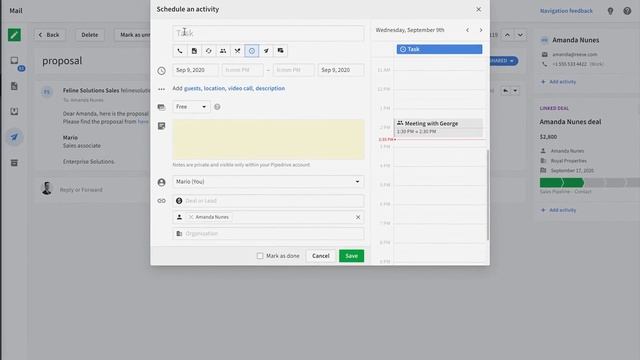Viewport: 640px width, 360px height.
Task: Click the activity subject Task input field
Action: [268, 33]
